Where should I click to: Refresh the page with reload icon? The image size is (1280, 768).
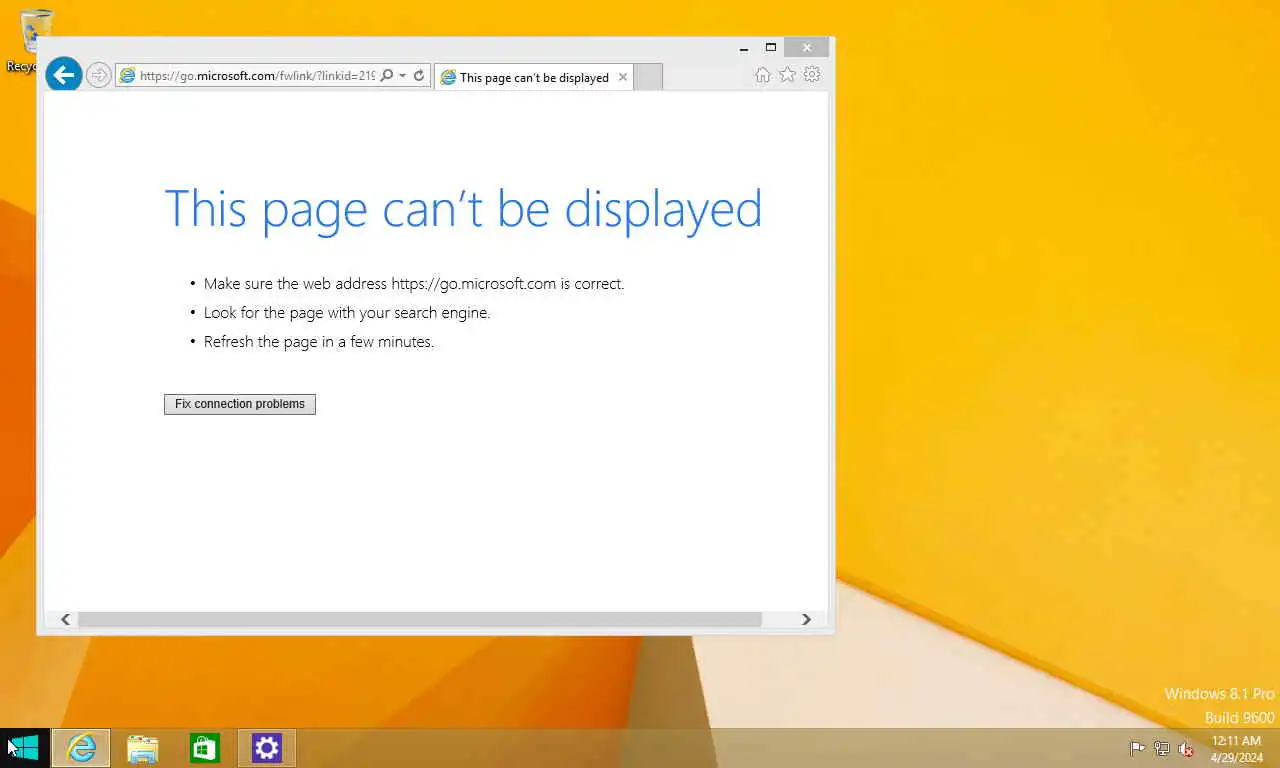click(419, 75)
